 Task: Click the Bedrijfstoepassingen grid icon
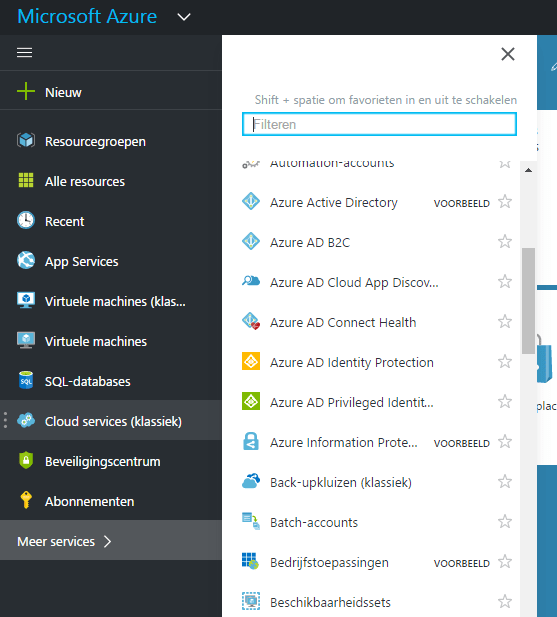click(250, 561)
